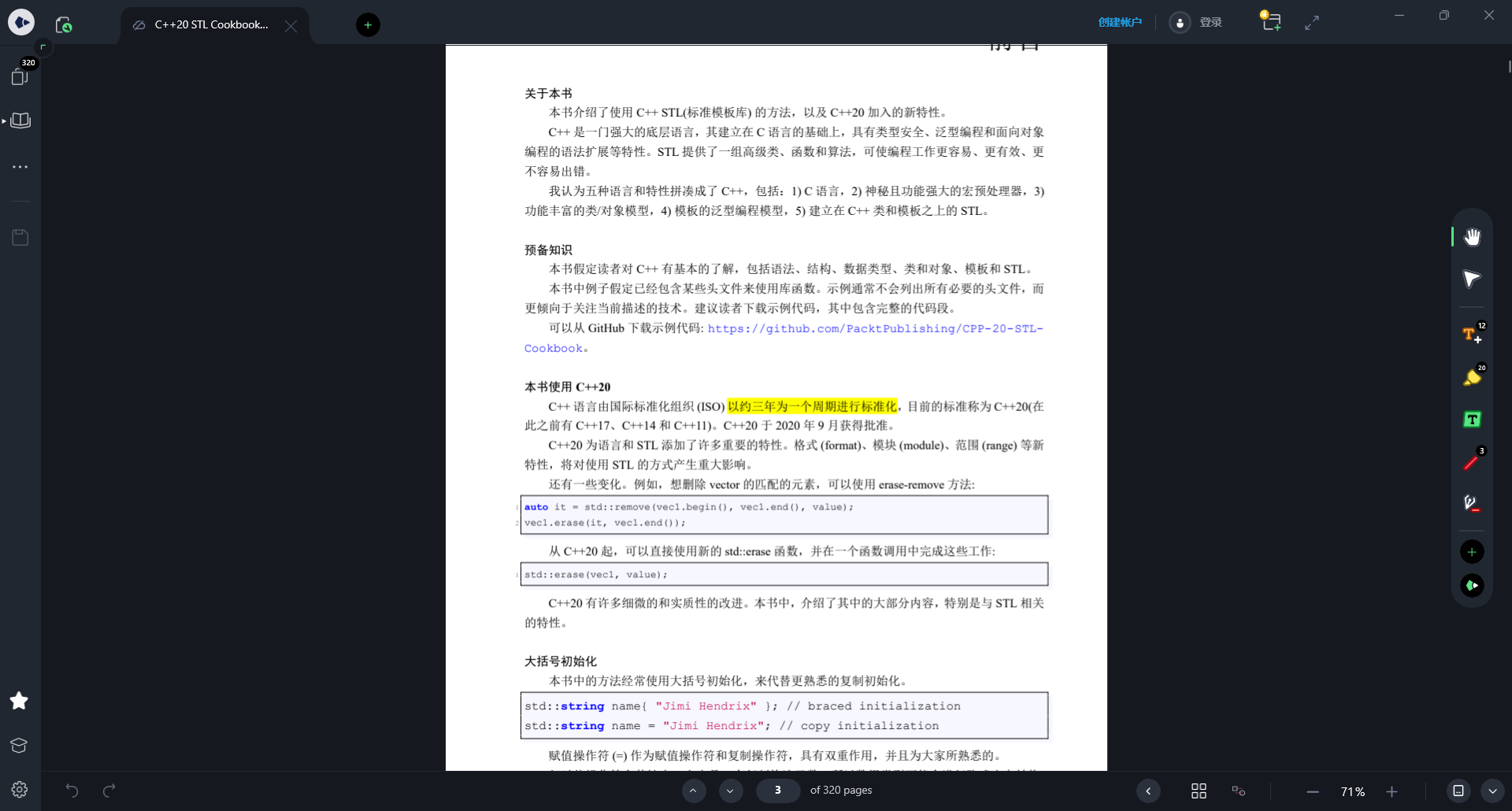Redo the last action

tap(109, 791)
